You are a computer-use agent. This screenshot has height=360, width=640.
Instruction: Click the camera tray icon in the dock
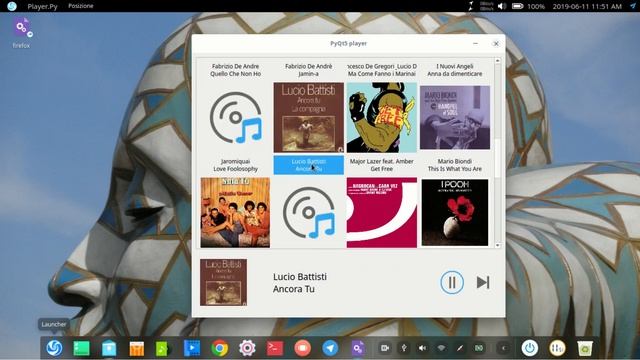[x=385, y=348]
